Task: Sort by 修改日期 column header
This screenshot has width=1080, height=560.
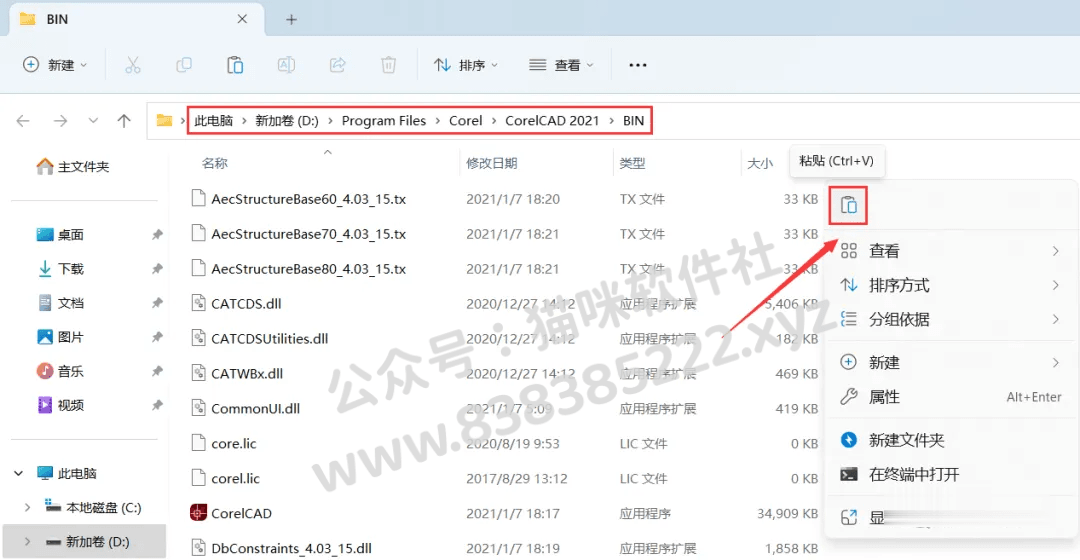Action: tap(492, 163)
